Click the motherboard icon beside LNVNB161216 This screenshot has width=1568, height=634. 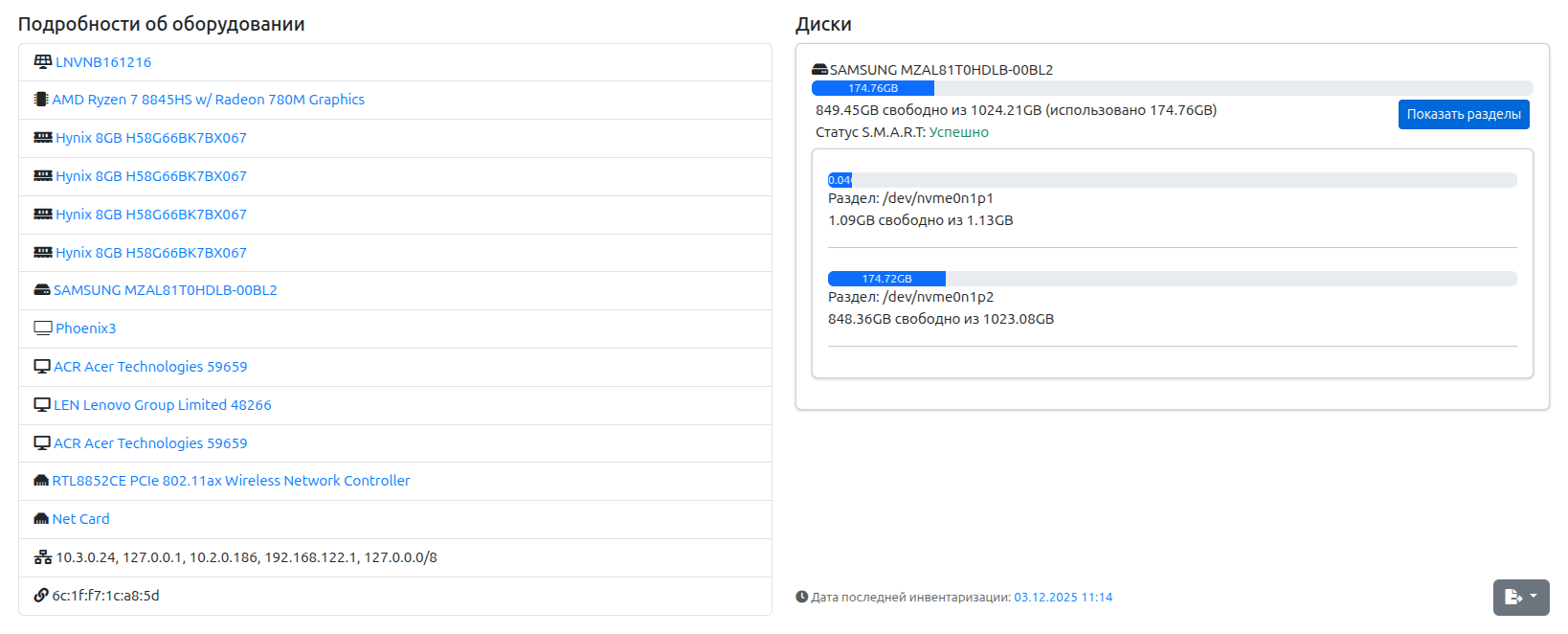pyautogui.click(x=43, y=62)
